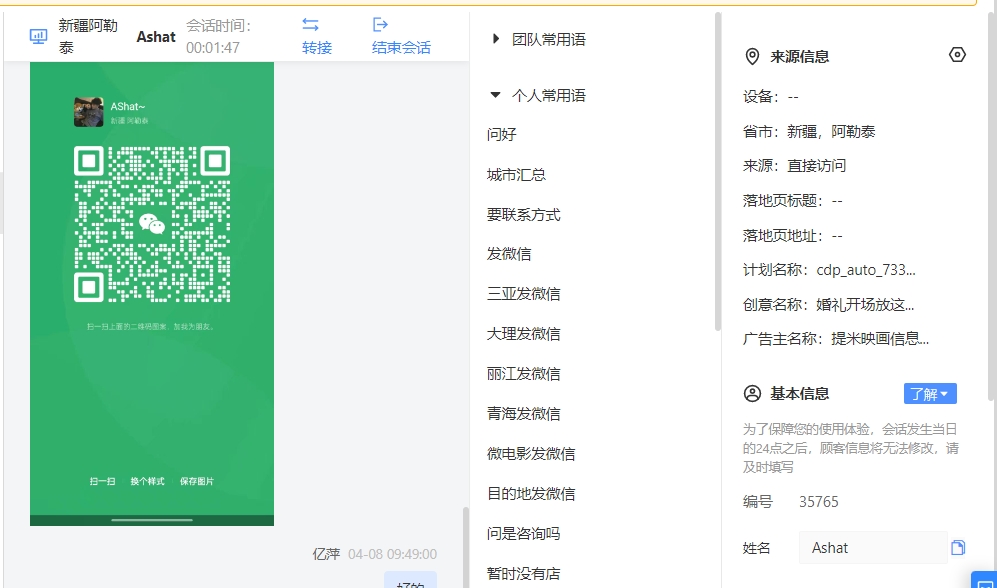Select the 大理发微信 quick phrase
The height and width of the screenshot is (588, 997).
click(523, 334)
